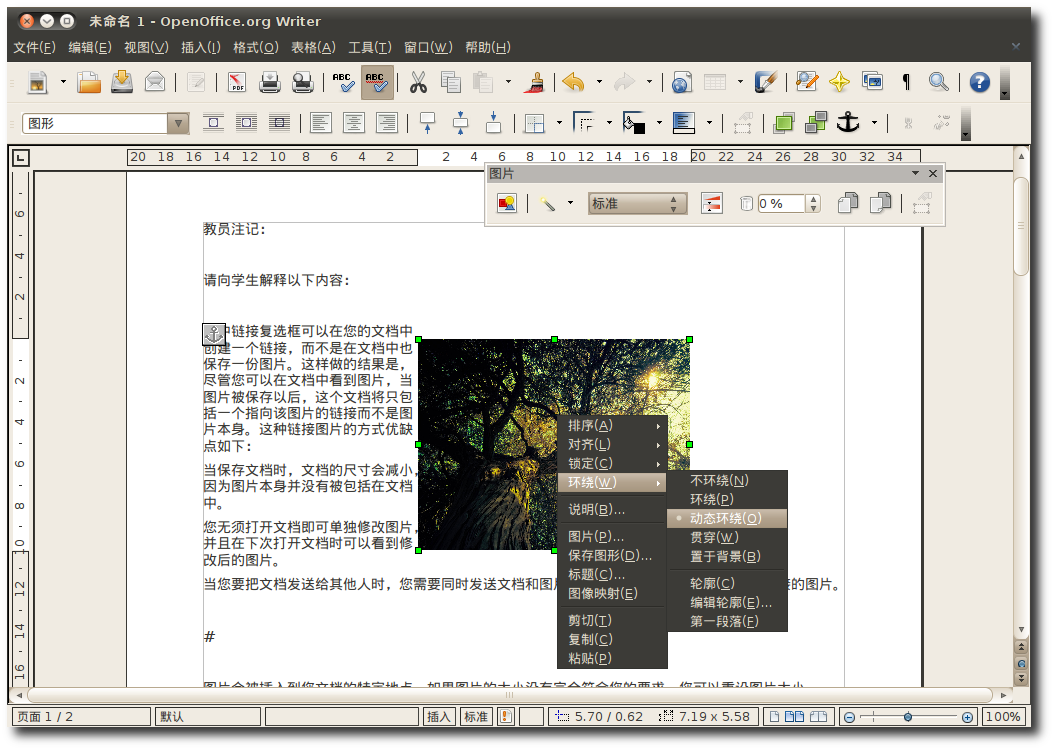Toggle nonprinting characters pilcrow
This screenshot has width=1054, height=750.
click(x=906, y=82)
